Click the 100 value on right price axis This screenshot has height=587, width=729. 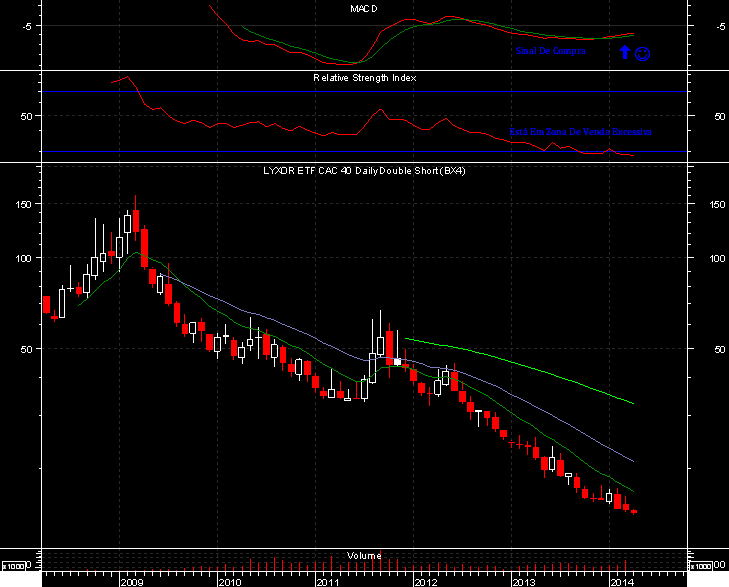point(717,258)
